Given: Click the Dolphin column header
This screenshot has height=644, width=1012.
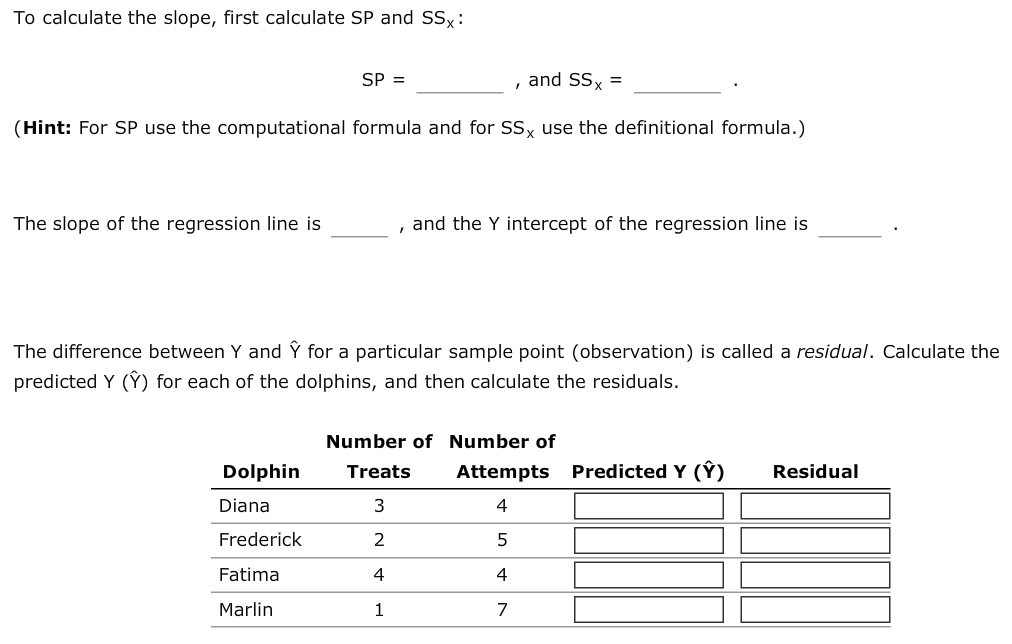Looking at the screenshot, I should click(x=261, y=471).
